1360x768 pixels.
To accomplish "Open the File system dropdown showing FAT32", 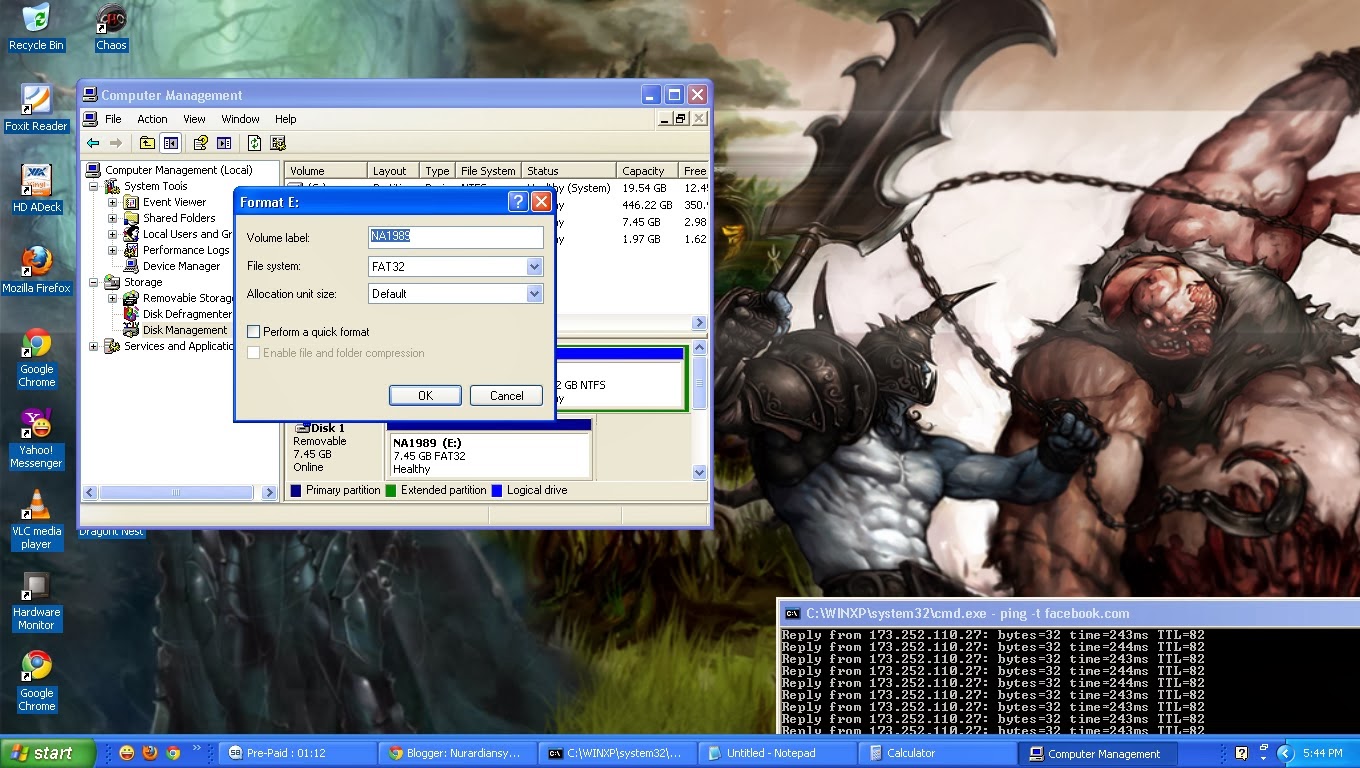I will point(534,267).
